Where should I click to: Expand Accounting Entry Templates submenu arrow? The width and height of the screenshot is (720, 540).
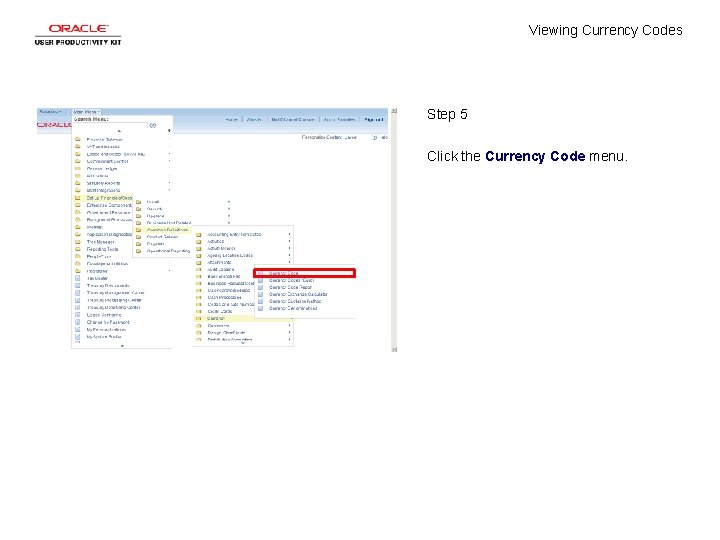tap(289, 234)
